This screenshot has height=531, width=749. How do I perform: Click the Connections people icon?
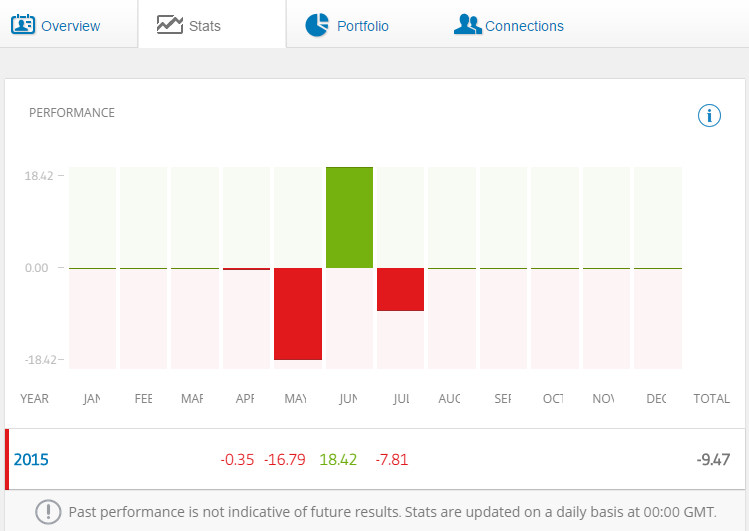pyautogui.click(x=467, y=24)
